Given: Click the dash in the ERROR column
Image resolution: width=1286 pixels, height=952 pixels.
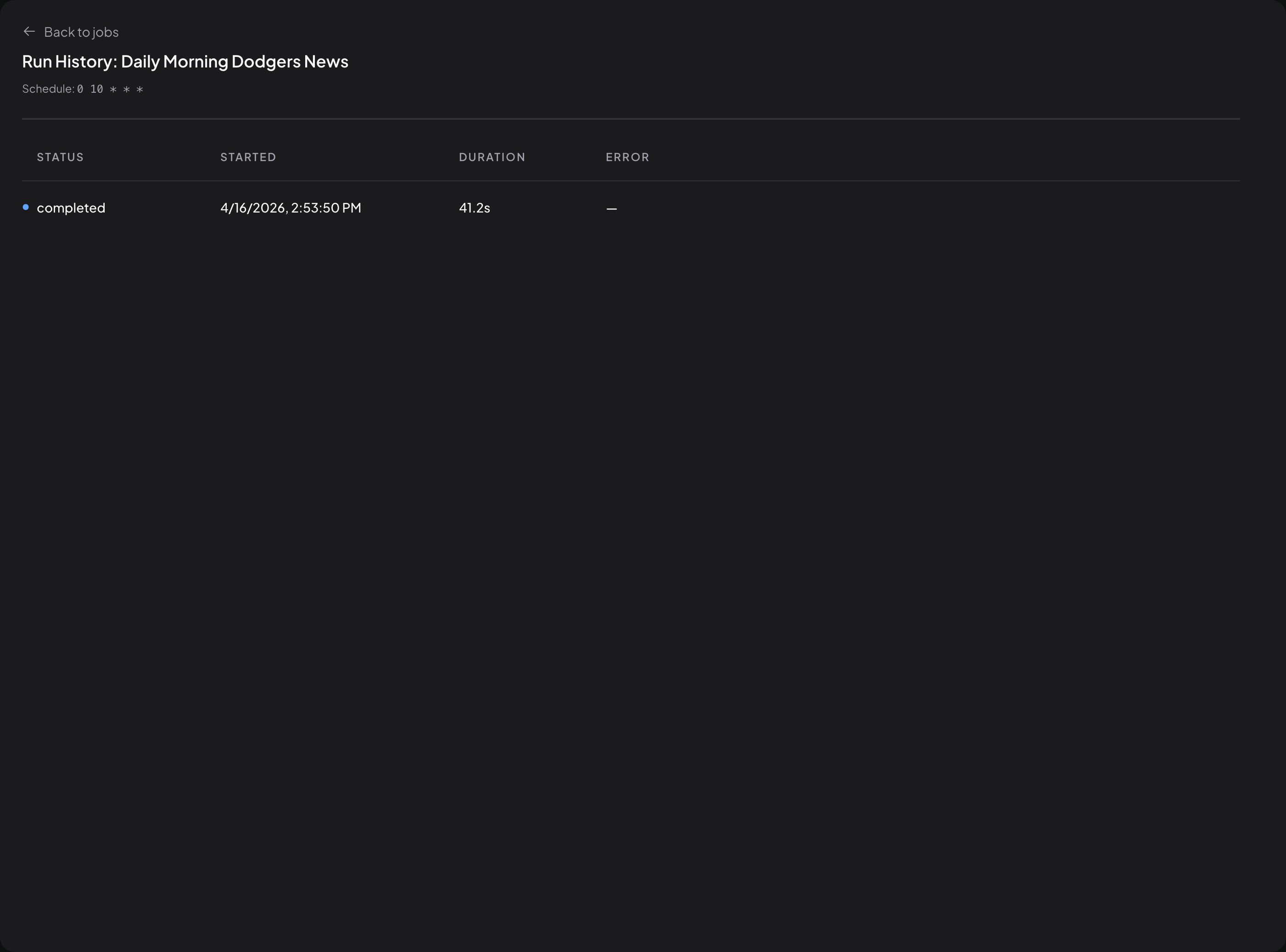Looking at the screenshot, I should point(611,207).
